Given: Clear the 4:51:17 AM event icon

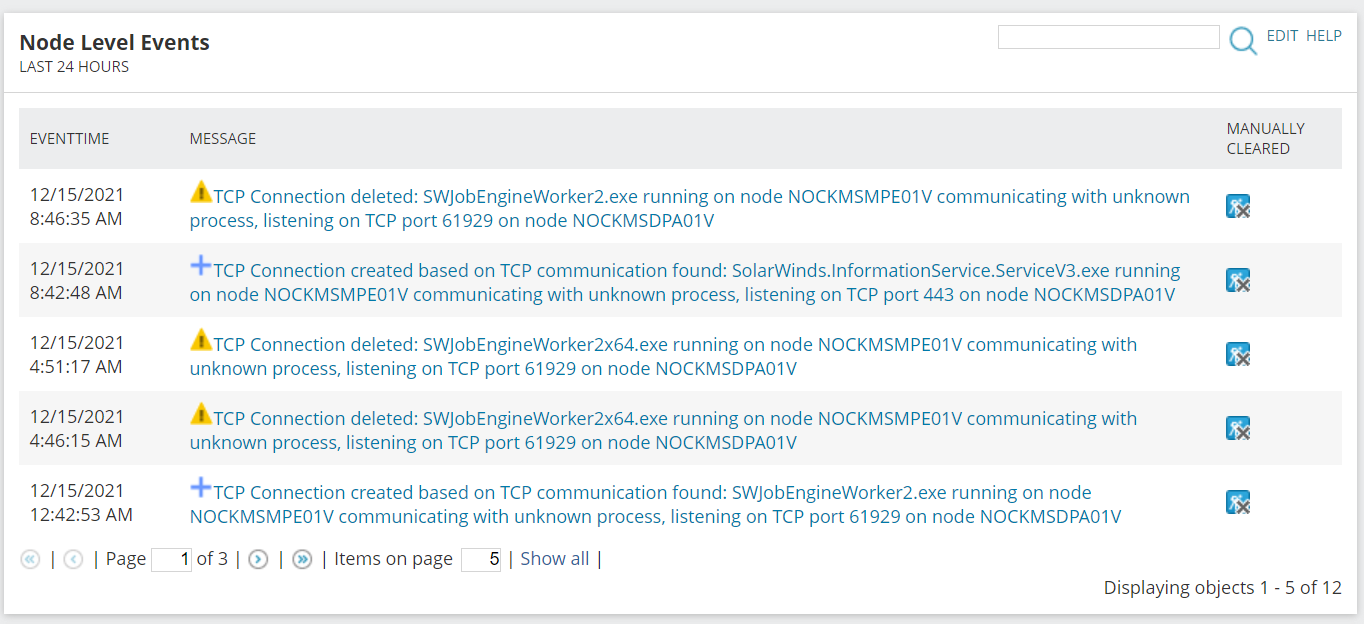Looking at the screenshot, I should click(1238, 354).
